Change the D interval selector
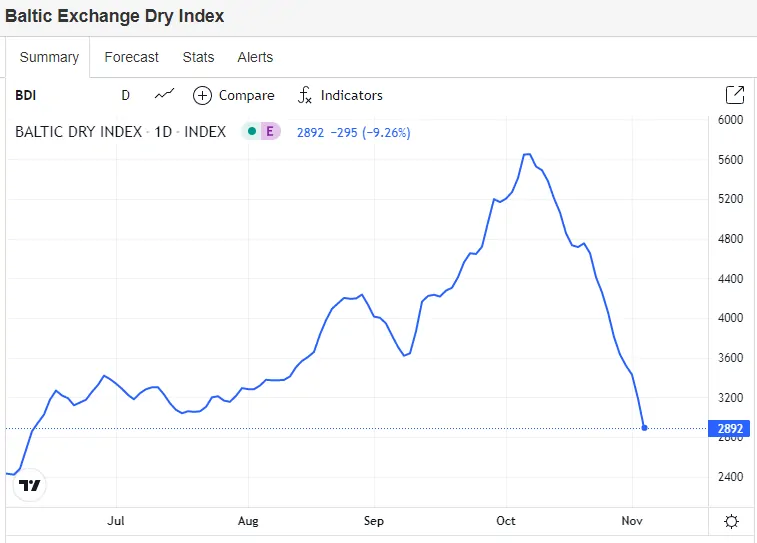The height and width of the screenshot is (543, 757). click(126, 95)
